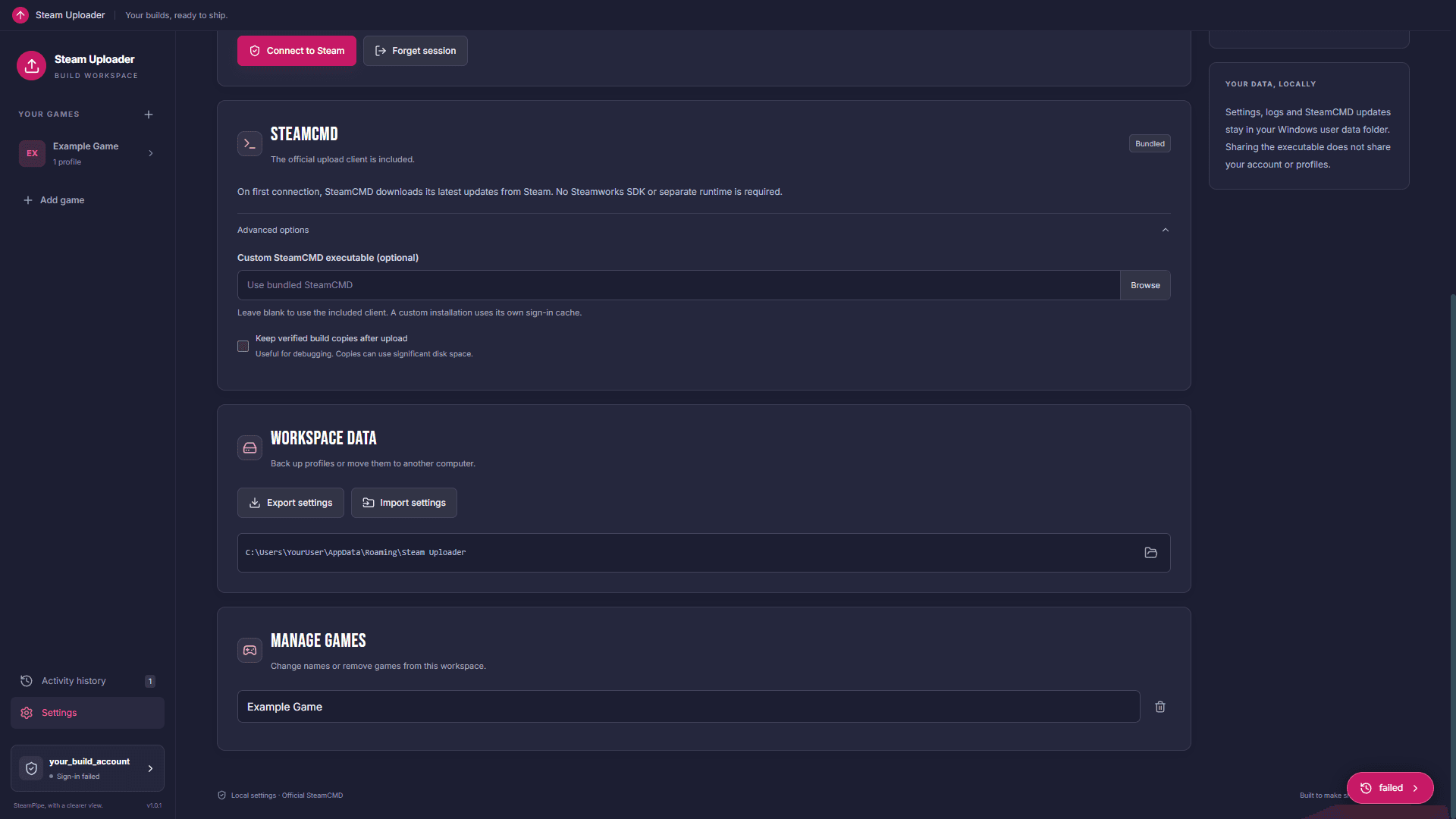Open Example Game's chevron arrow in the sidebar
The width and height of the screenshot is (1456, 819).
click(x=151, y=153)
